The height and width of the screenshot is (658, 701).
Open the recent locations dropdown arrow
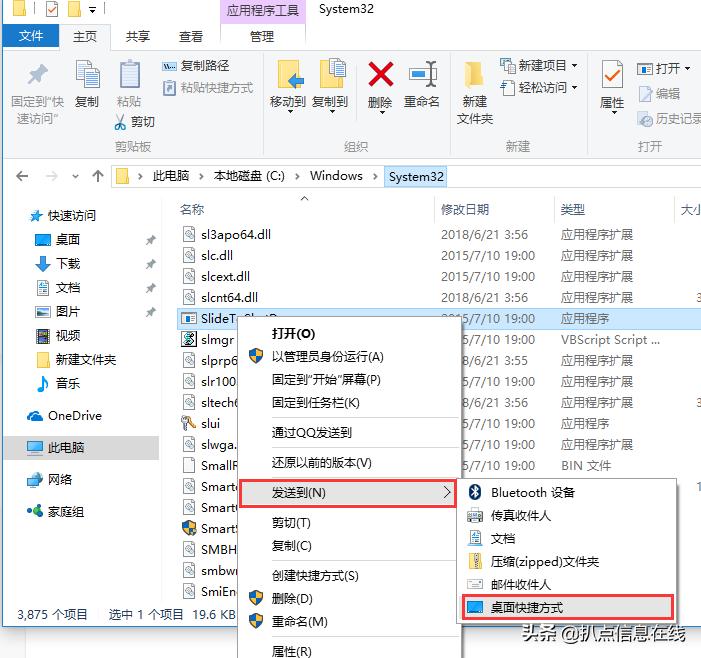(x=75, y=177)
